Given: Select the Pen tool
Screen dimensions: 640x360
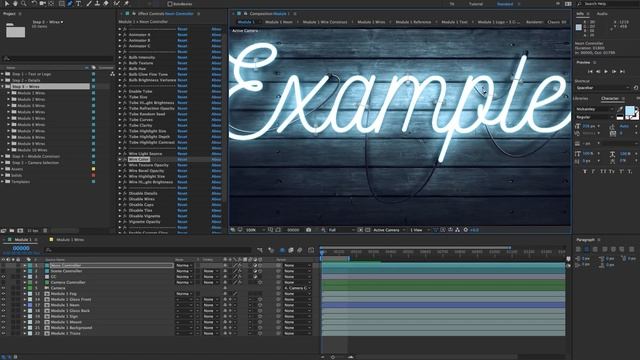Looking at the screenshot, I should [70, 4].
